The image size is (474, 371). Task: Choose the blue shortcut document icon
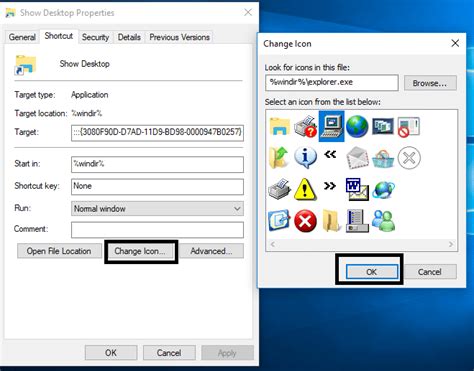point(279,220)
